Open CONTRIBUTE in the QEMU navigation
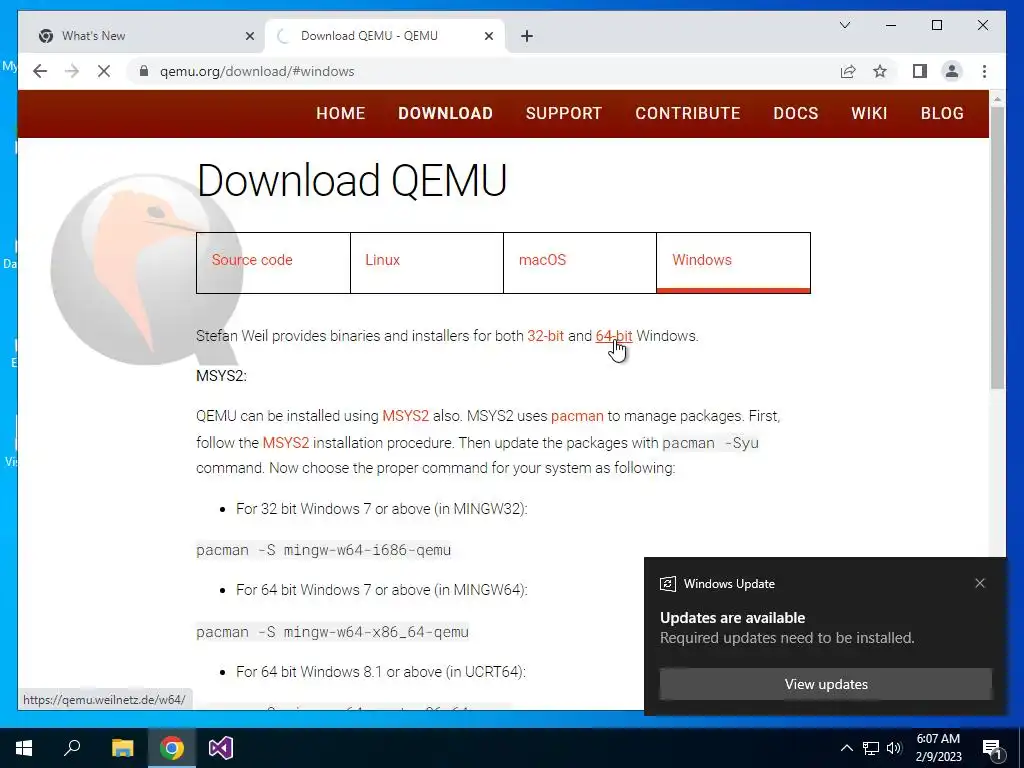 click(x=688, y=114)
